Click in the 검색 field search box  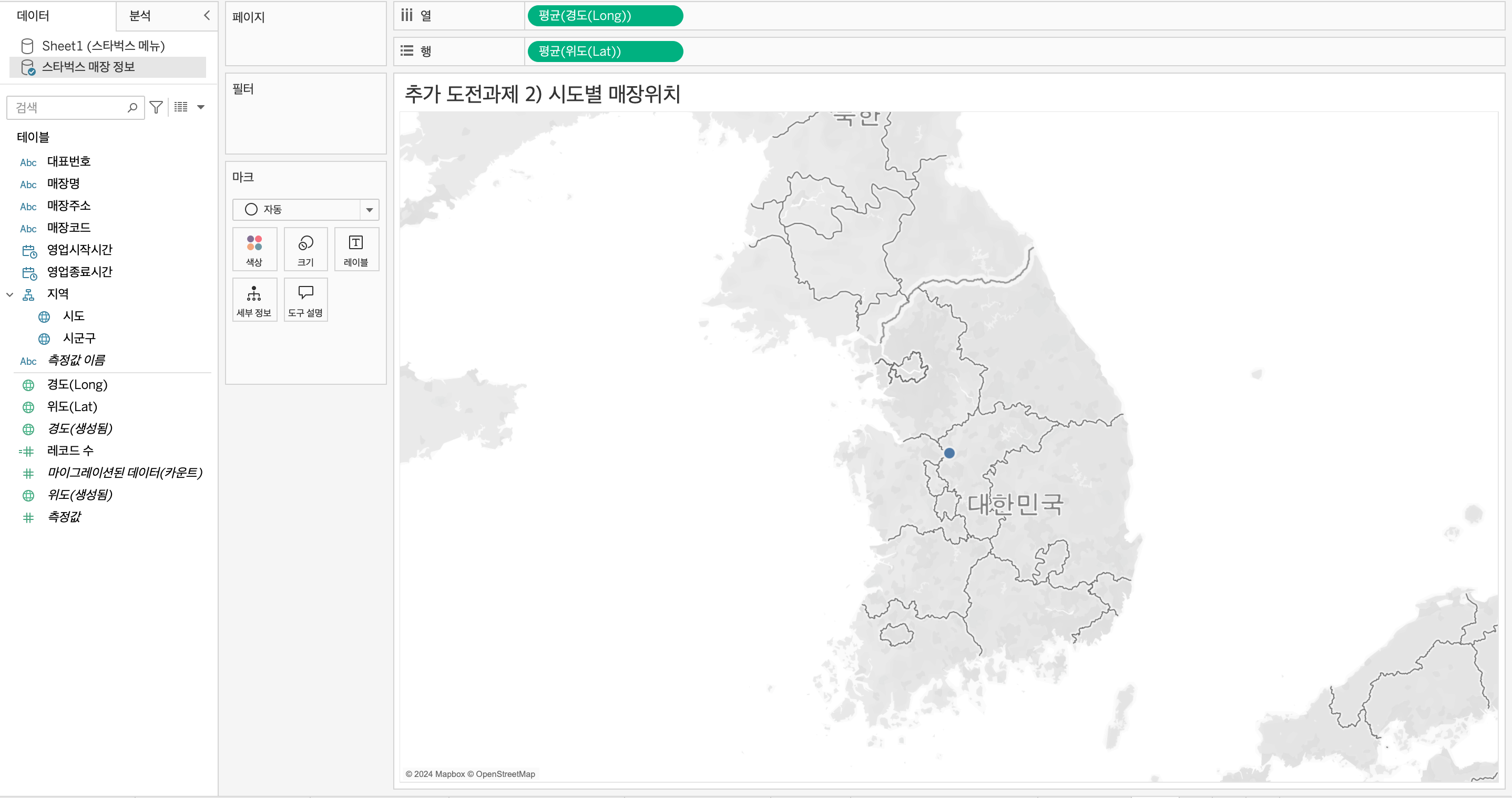(67, 107)
